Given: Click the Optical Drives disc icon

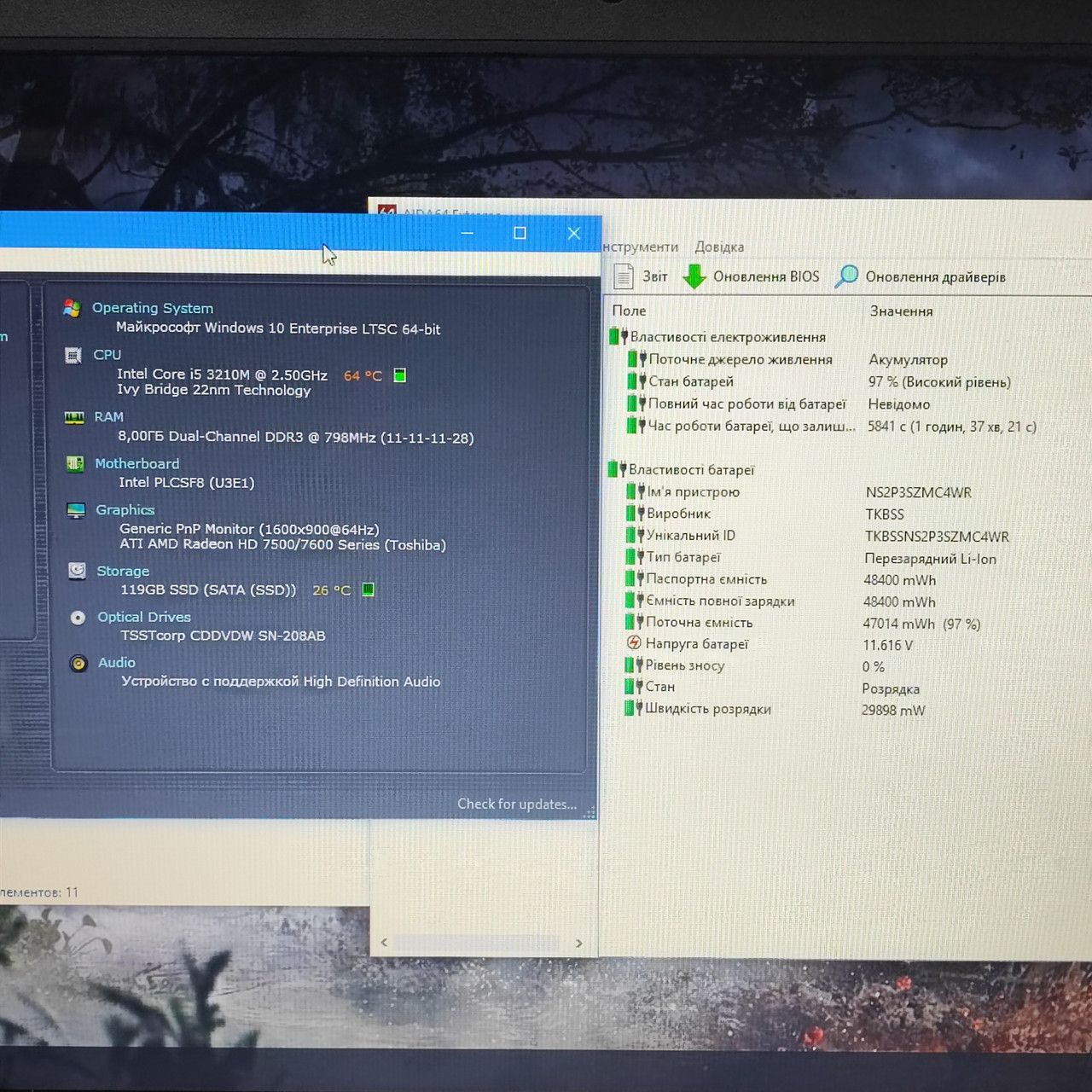Looking at the screenshot, I should tap(78, 618).
